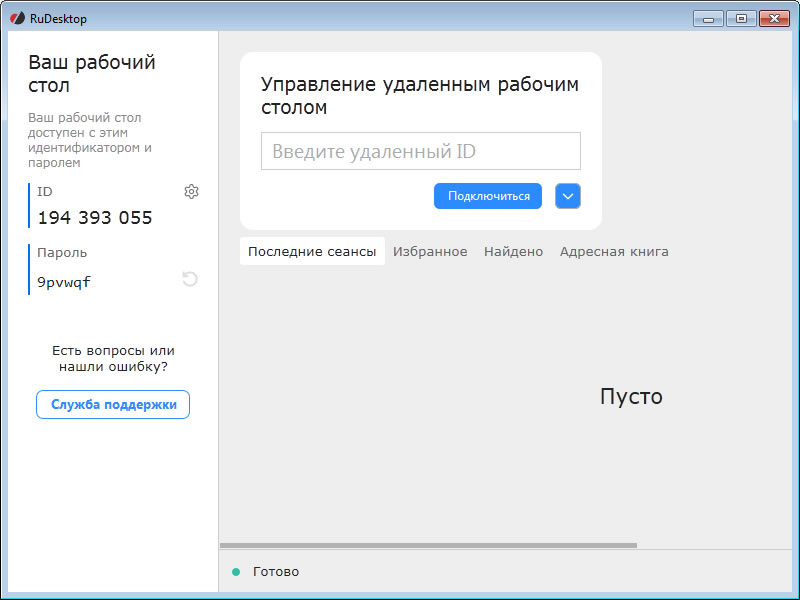Click the Готово status text
Screen dimensions: 800x600
(276, 572)
